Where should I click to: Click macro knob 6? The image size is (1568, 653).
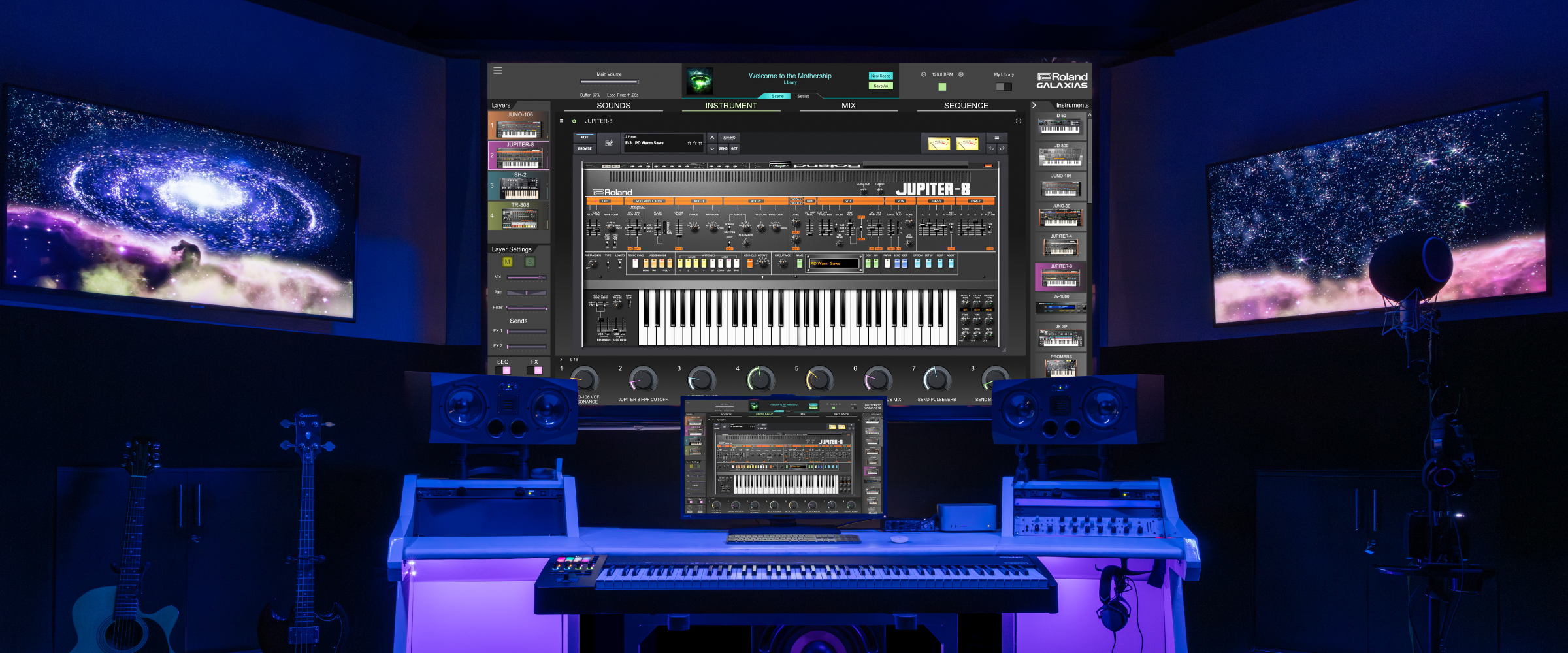tap(878, 379)
